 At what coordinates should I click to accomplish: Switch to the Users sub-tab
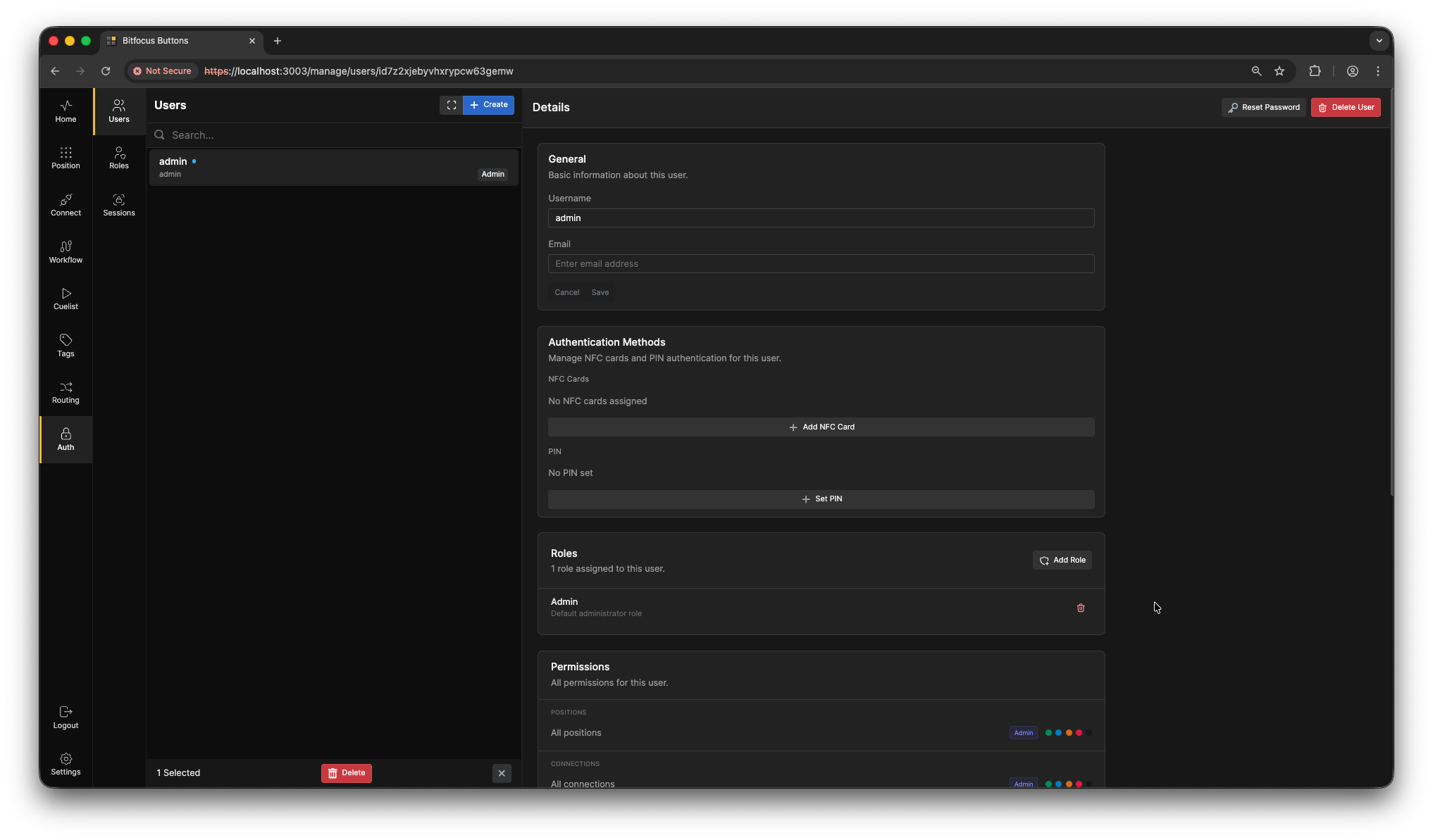pyautogui.click(x=119, y=111)
